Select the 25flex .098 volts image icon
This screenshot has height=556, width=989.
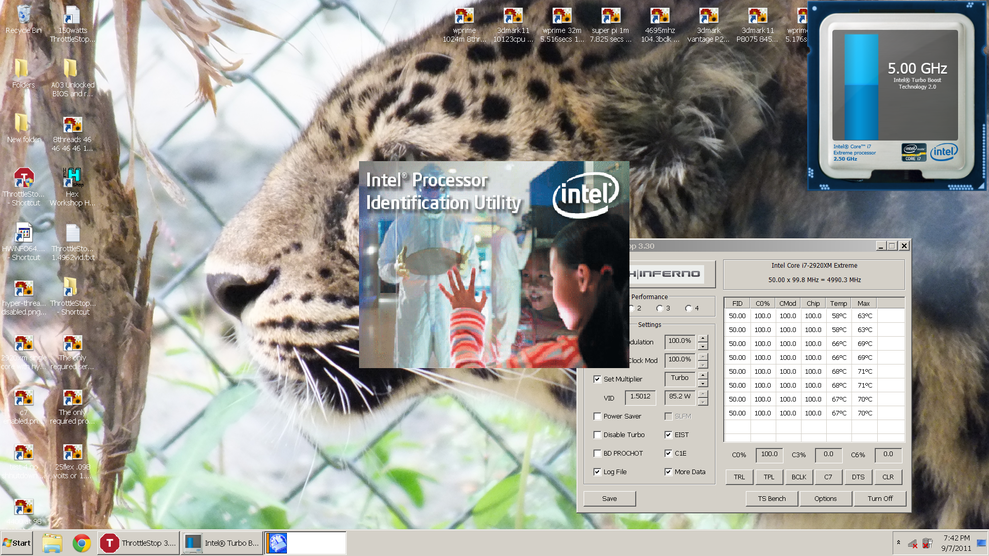pos(73,461)
